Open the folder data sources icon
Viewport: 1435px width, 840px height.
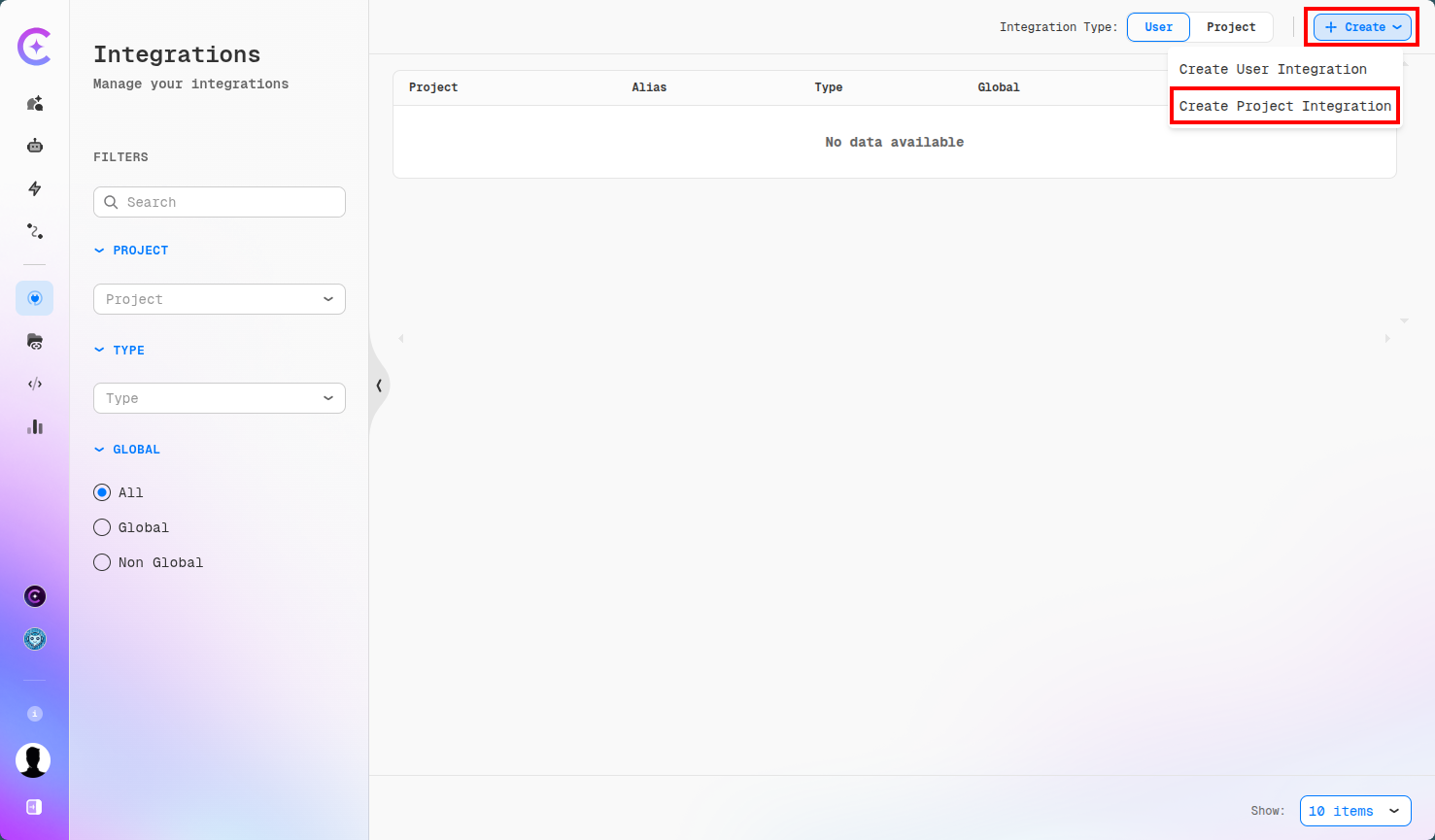pyautogui.click(x=35, y=341)
